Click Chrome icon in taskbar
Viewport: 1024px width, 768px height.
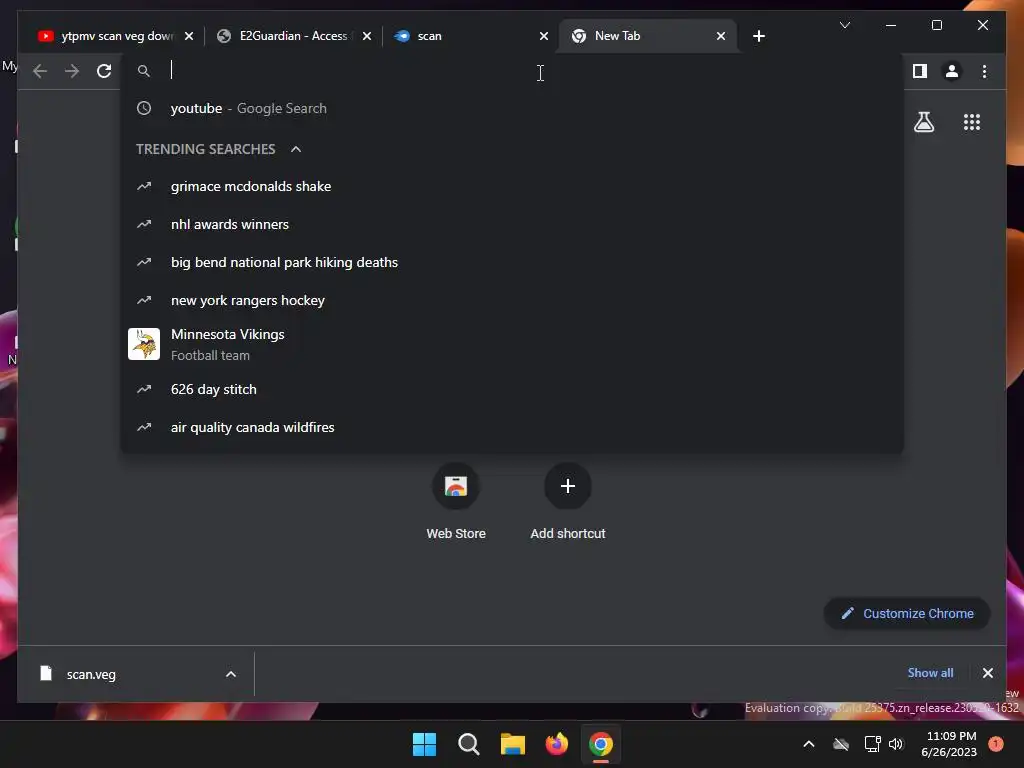601,744
